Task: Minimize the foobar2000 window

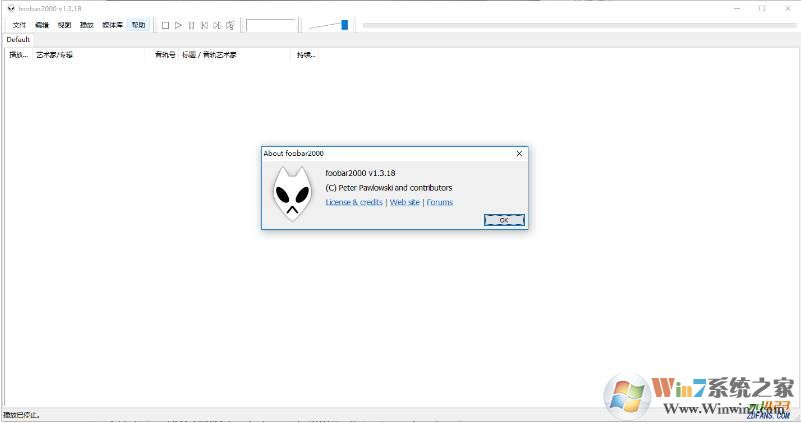Action: tap(737, 8)
